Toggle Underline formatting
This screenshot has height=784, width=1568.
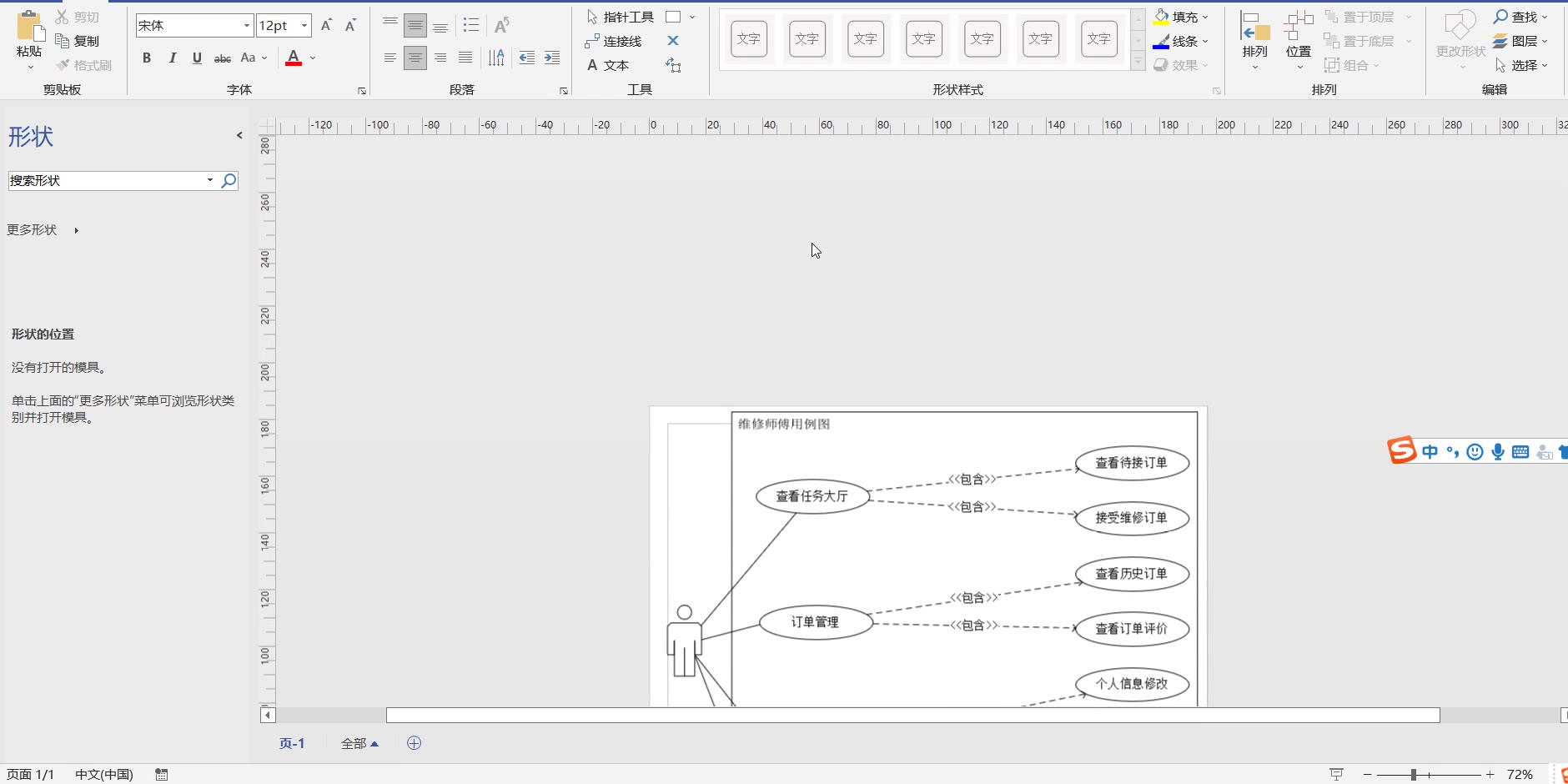point(197,58)
